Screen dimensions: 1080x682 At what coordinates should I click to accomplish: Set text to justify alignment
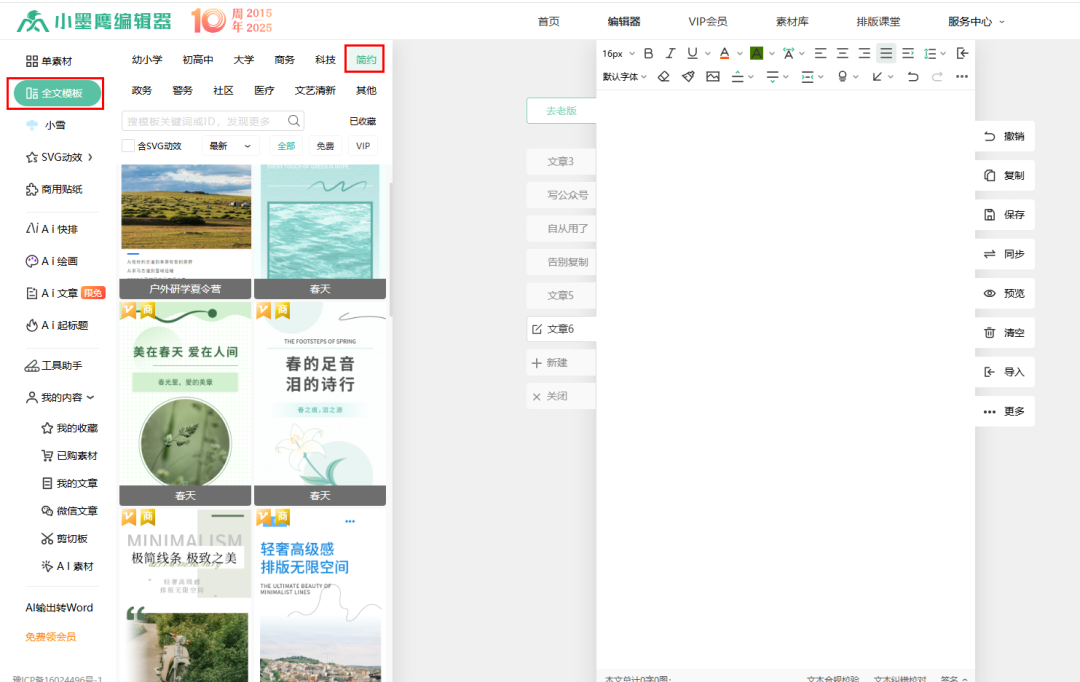click(886, 53)
